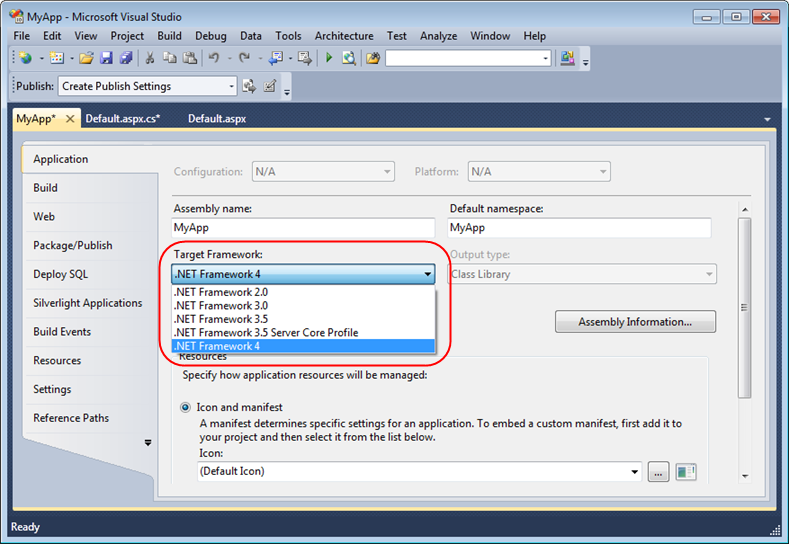Show more property page tabs below Reference Paths
Screen dimensions: 789x544
[148, 443]
